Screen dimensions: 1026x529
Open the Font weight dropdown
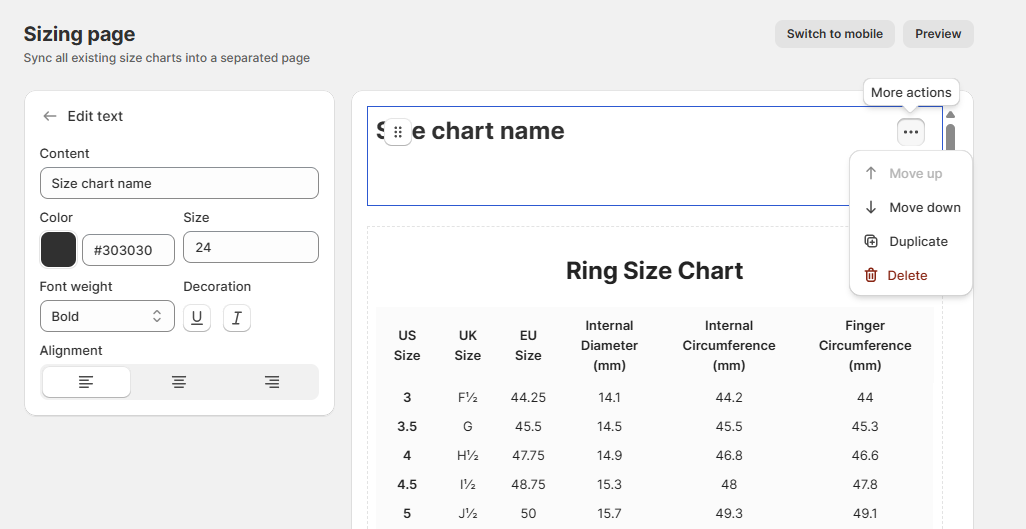point(107,316)
